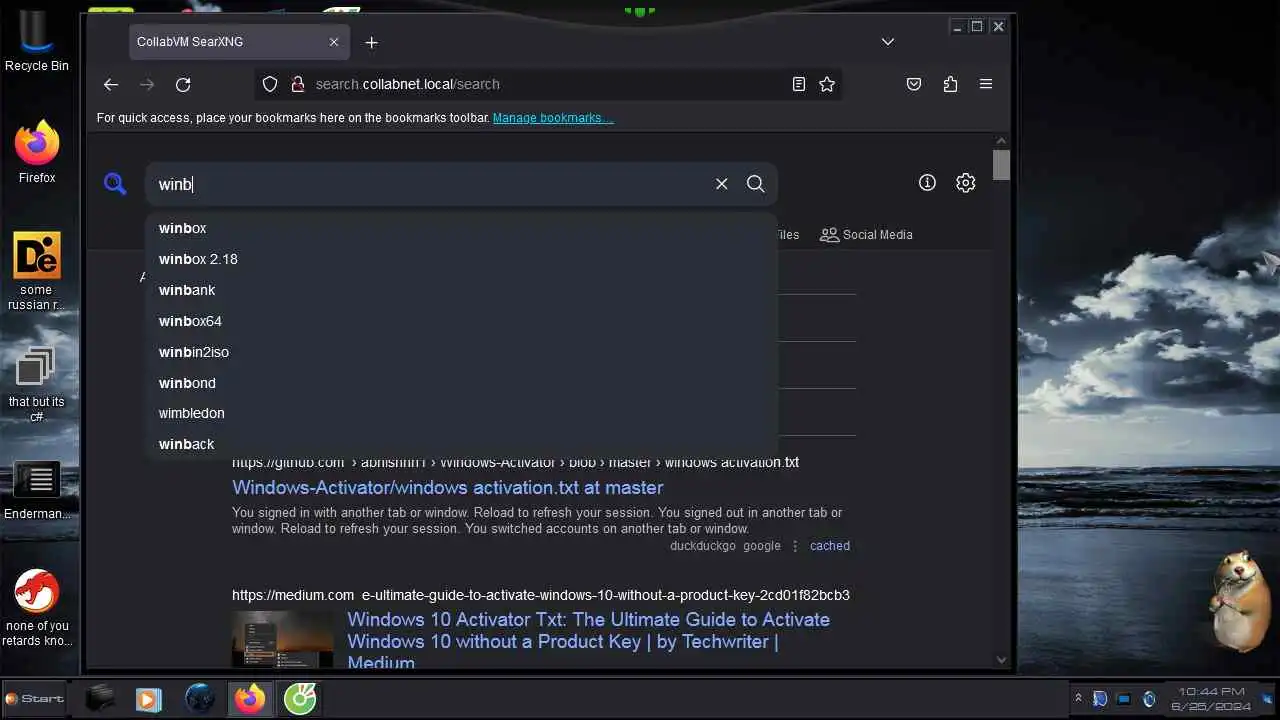1280x720 pixels.
Task: Click the black folder taskbar icon
Action: tap(99, 699)
